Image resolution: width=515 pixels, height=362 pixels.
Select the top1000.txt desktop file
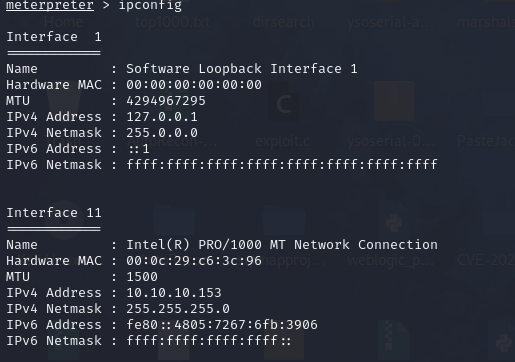[x=173, y=22]
